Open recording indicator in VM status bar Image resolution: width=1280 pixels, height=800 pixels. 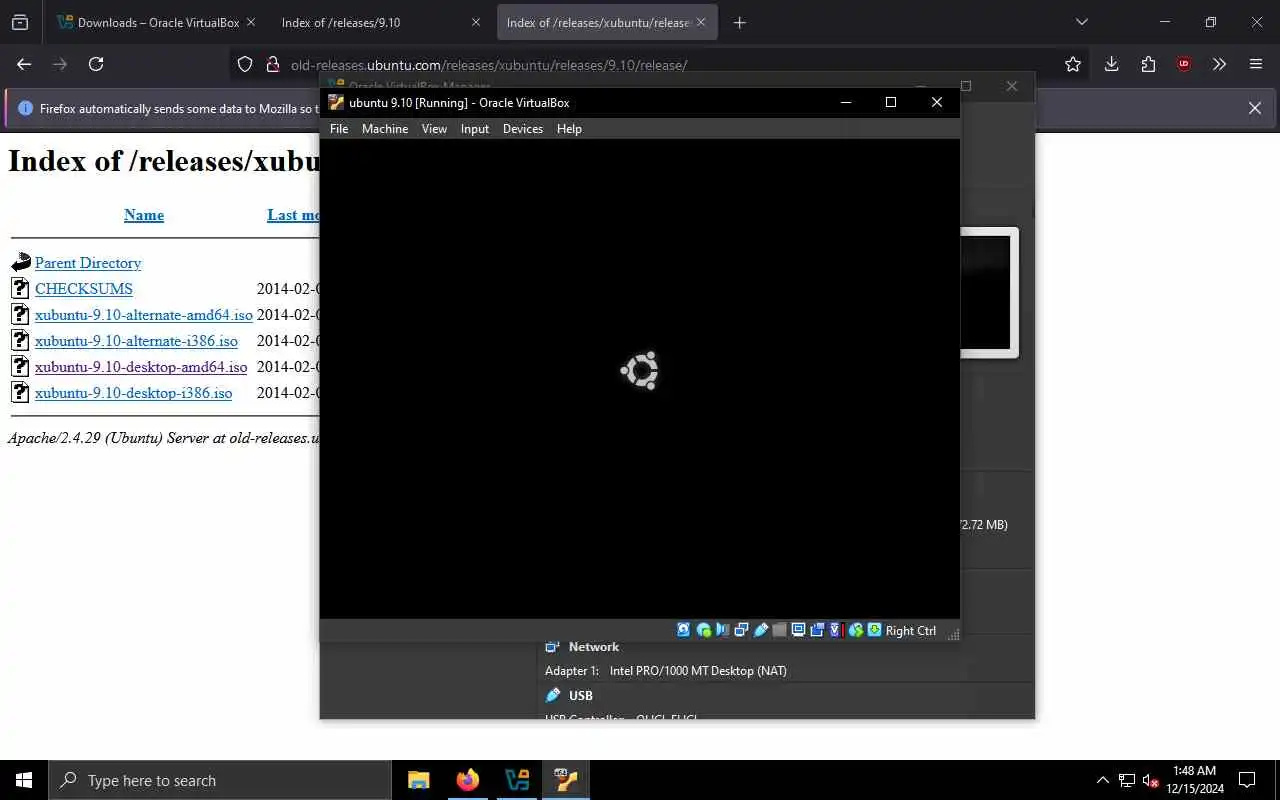point(817,630)
